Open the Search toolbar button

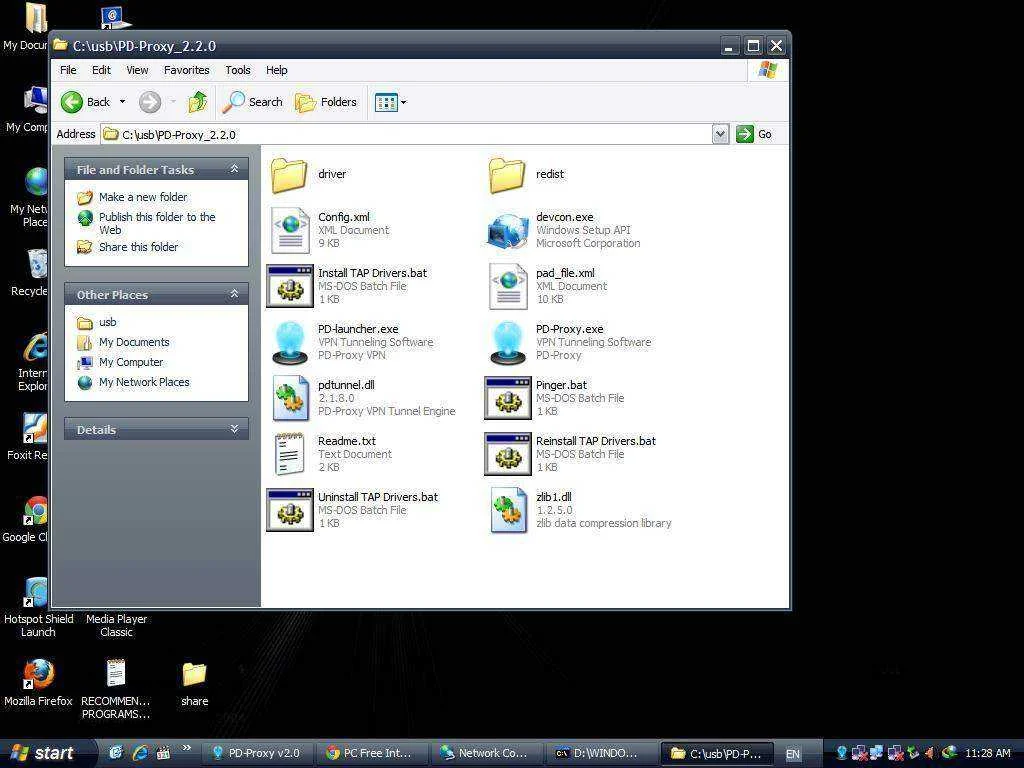pyautogui.click(x=253, y=102)
